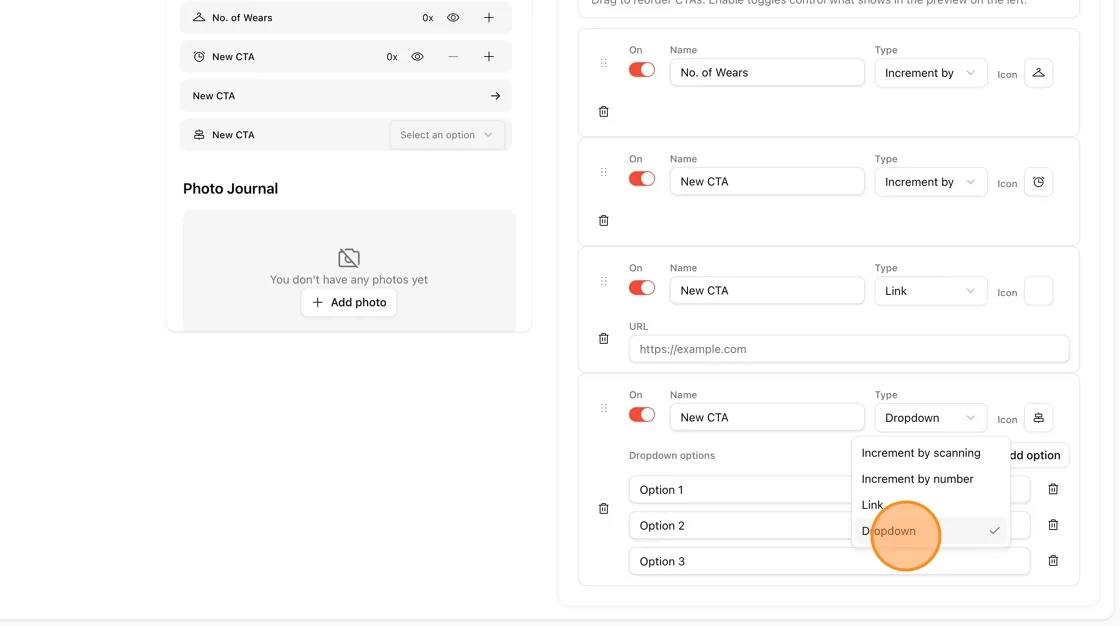The height and width of the screenshot is (626, 1120).
Task: Open the Link type dropdown
Action: (930, 291)
